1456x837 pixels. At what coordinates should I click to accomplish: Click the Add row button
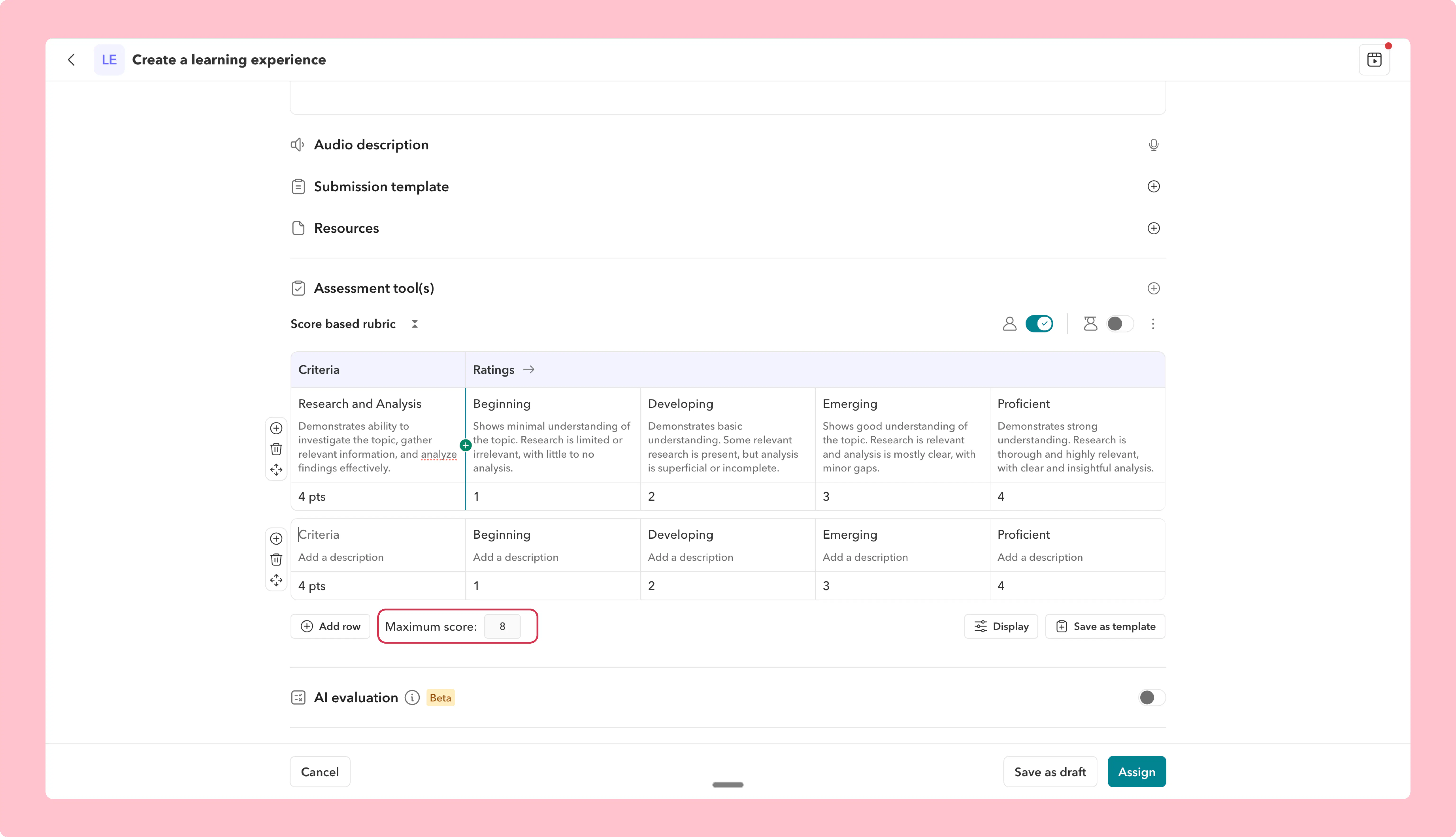(x=331, y=627)
